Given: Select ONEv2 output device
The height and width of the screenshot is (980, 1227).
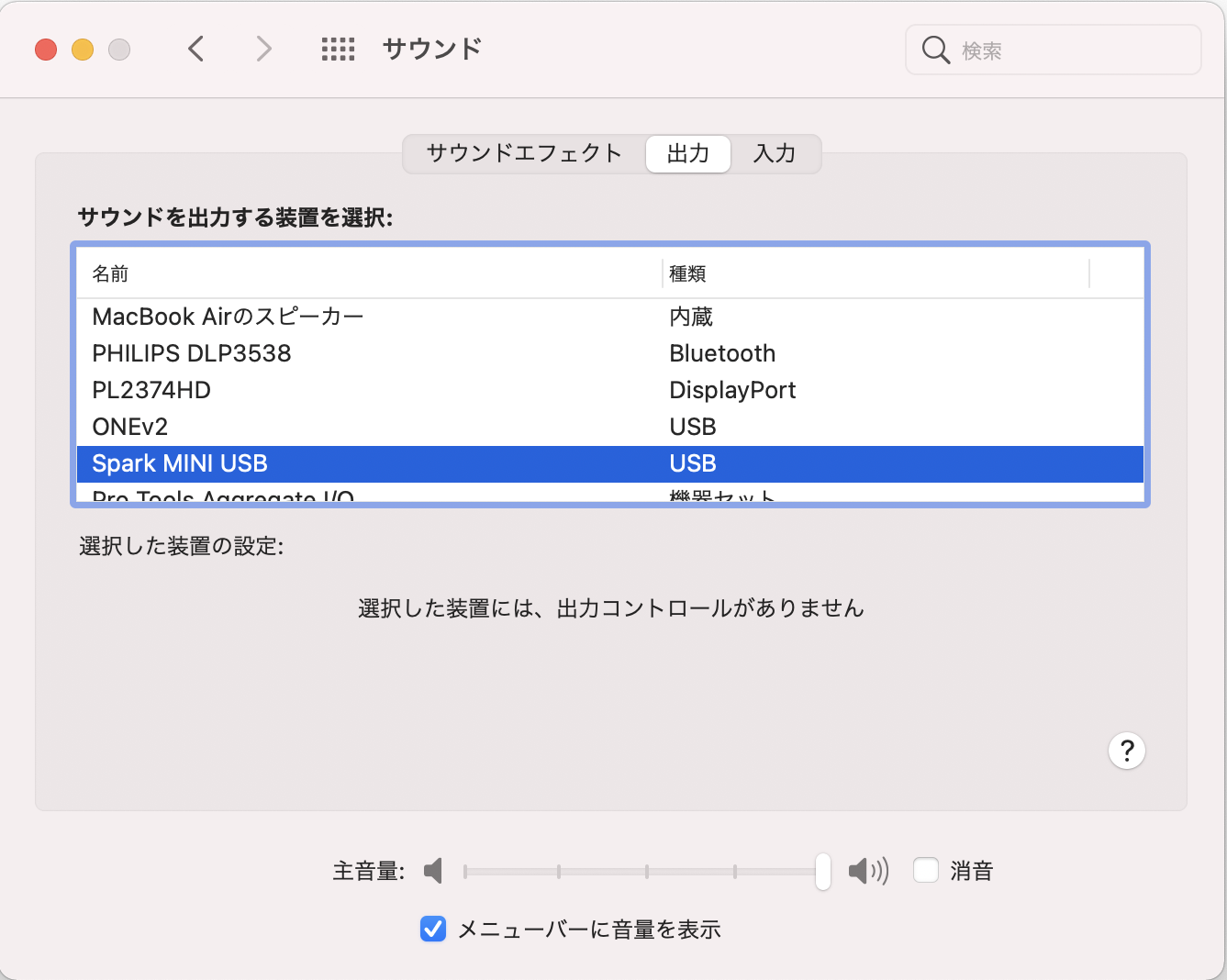Looking at the screenshot, I should (610, 427).
